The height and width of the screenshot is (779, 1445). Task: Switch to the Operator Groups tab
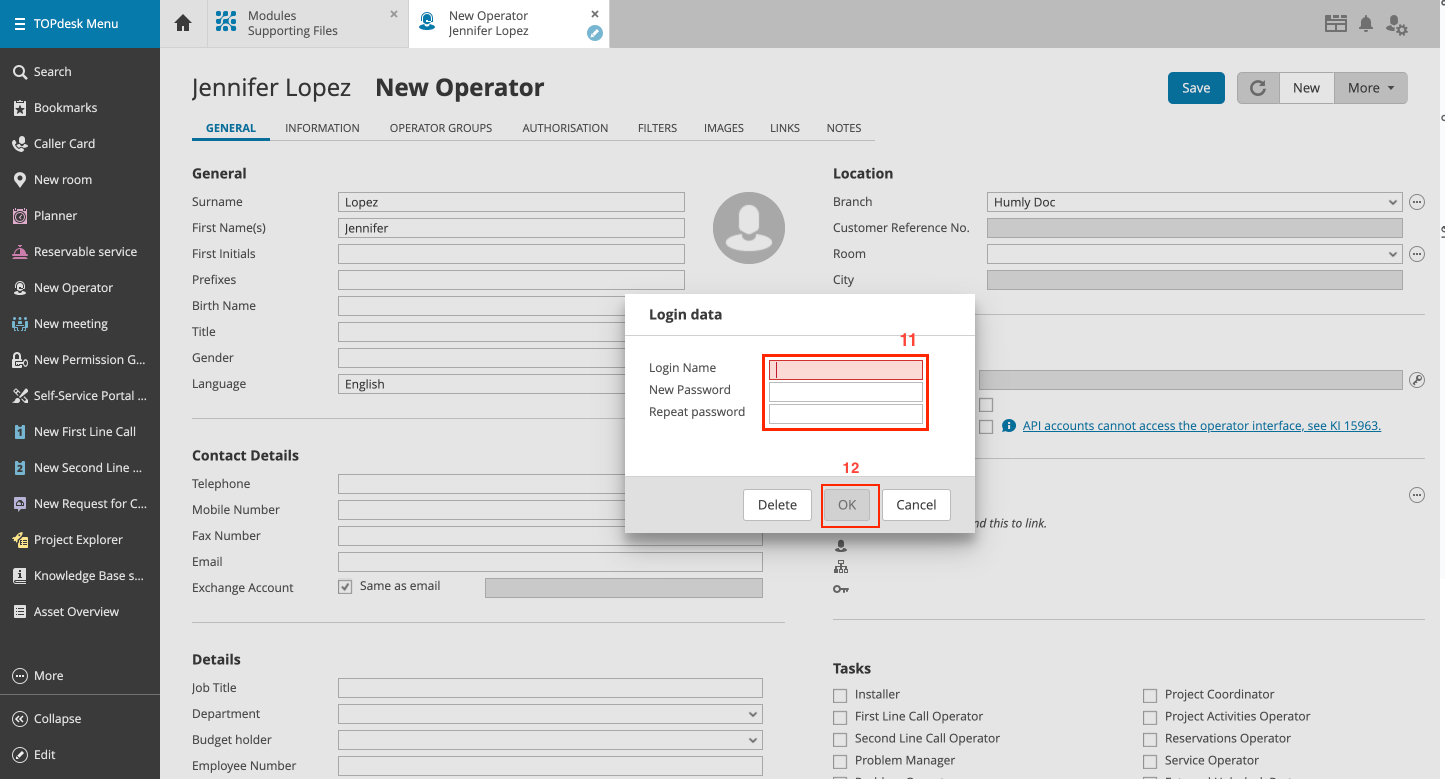point(441,128)
